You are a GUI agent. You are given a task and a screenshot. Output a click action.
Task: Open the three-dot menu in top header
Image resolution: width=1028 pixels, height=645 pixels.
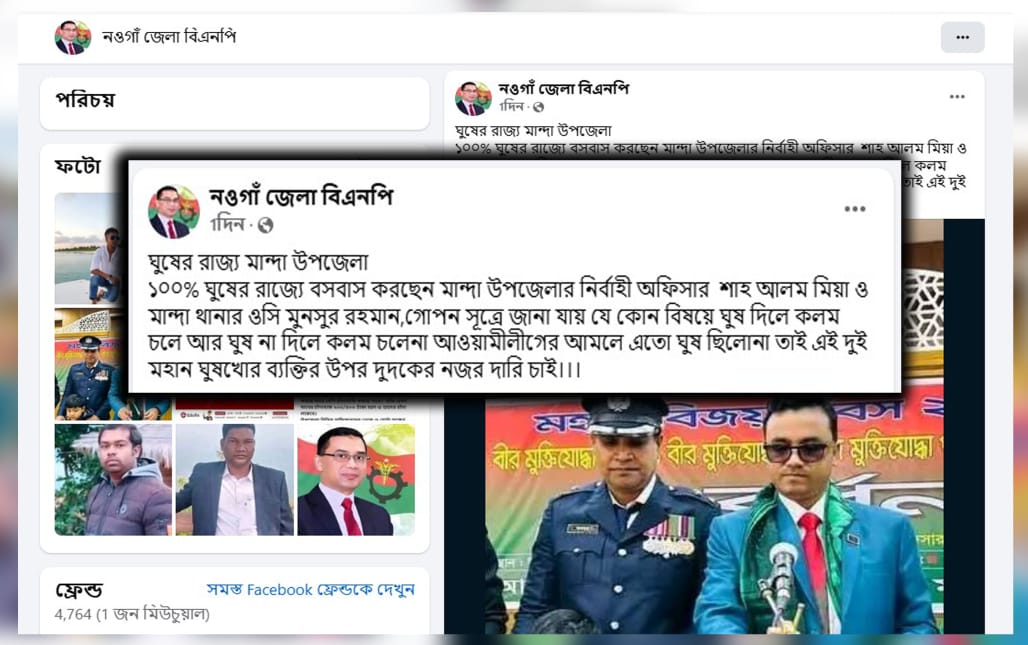point(962,37)
